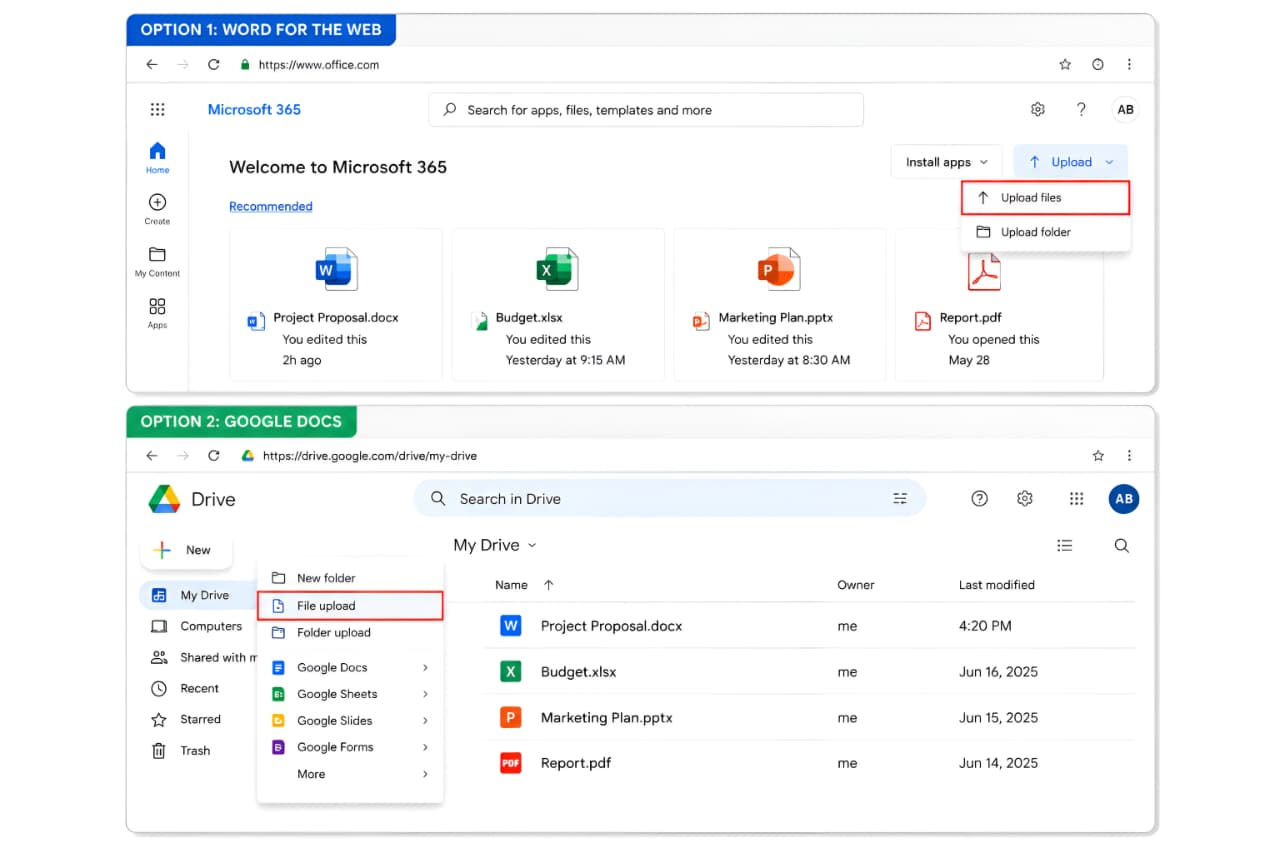Screen dimensions: 1280x853
Task: Reload the Google Drive page
Action: point(213,455)
